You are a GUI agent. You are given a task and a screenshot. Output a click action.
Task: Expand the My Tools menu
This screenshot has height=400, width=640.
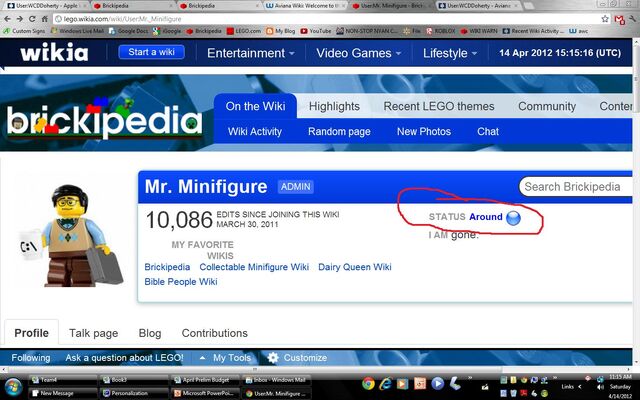[x=225, y=358]
